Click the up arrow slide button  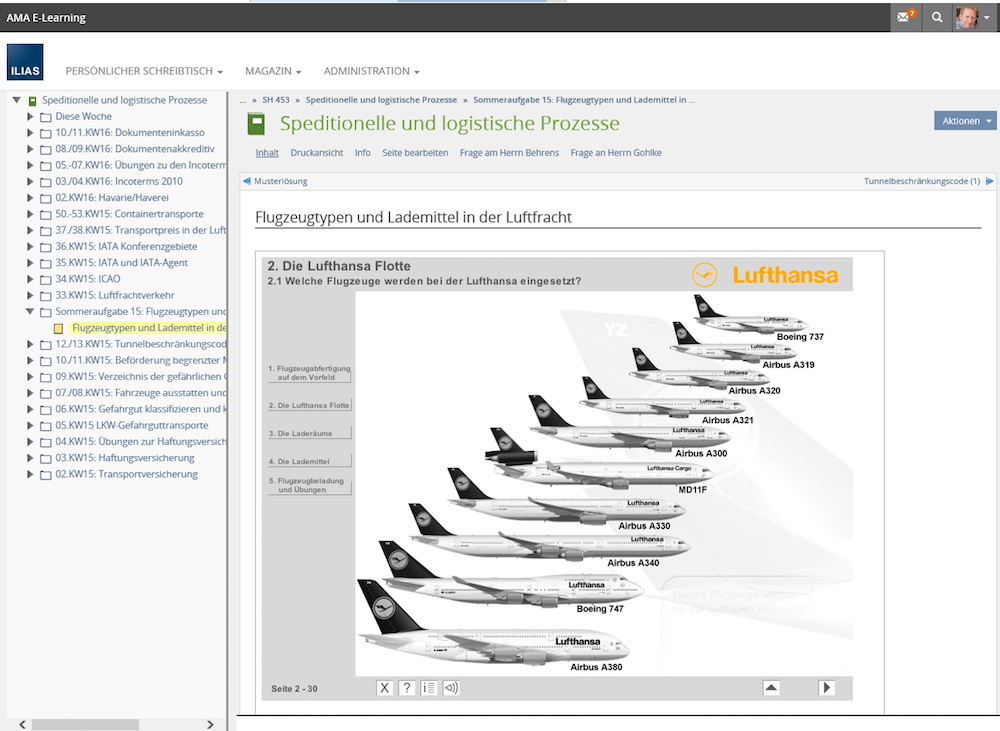pyautogui.click(x=771, y=687)
